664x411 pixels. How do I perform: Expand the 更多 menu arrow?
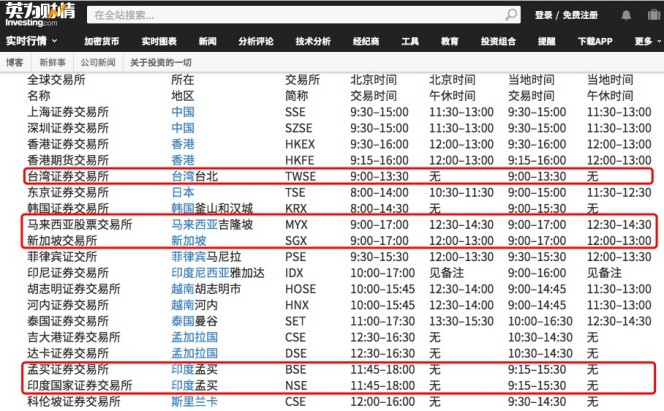tap(658, 41)
